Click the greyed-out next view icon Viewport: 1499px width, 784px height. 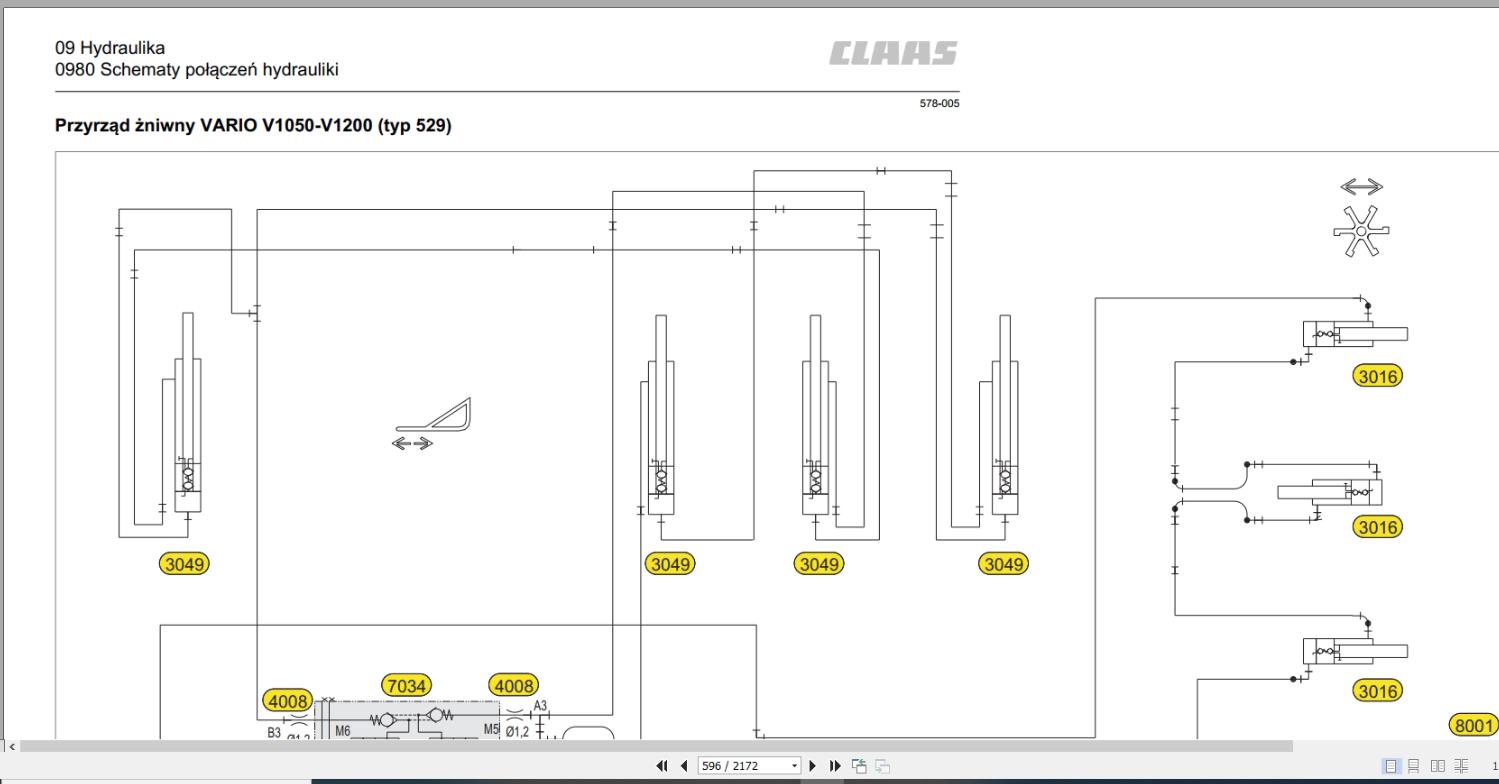click(883, 766)
